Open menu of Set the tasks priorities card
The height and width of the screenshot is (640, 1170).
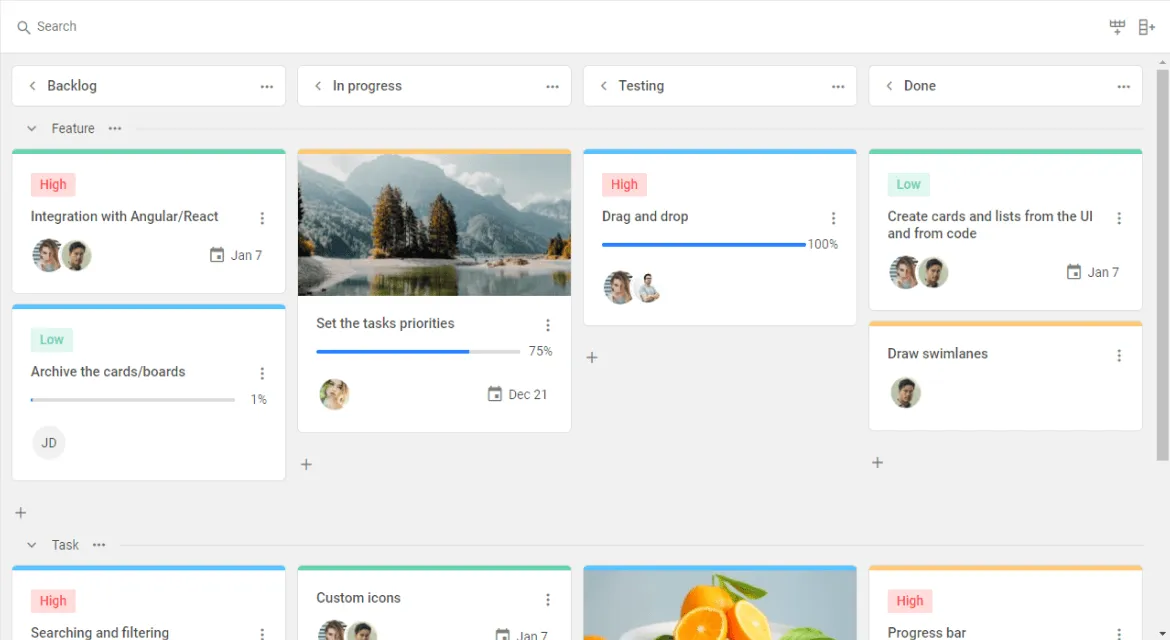[x=548, y=325]
